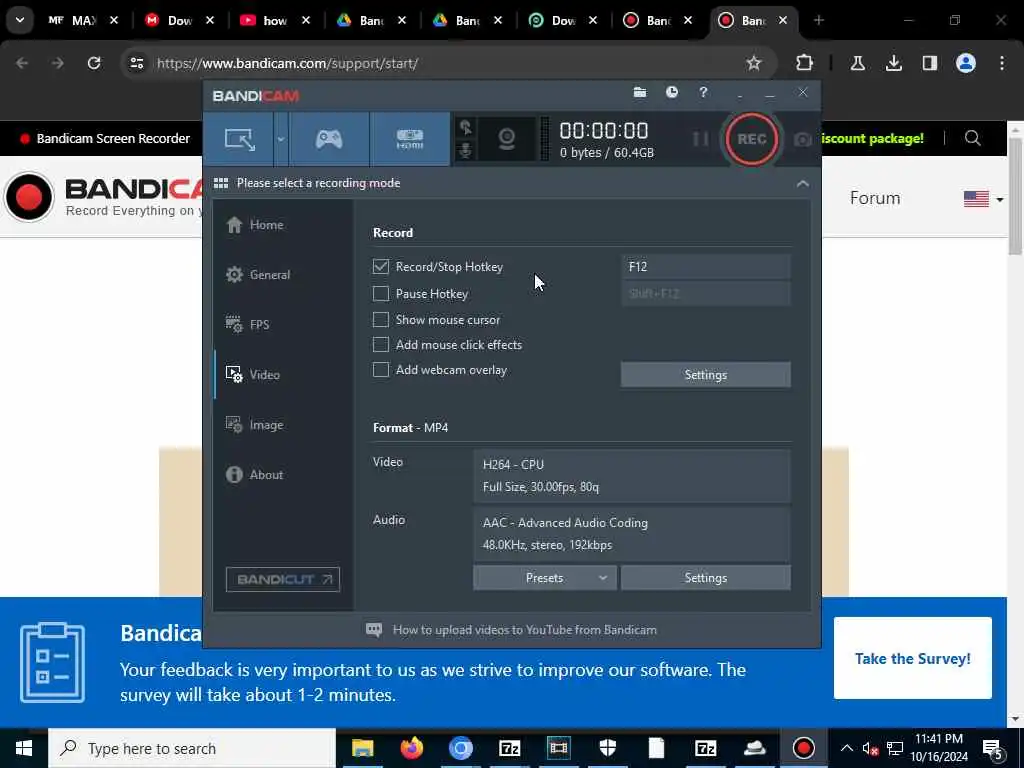
Task: Open scheduled recording clock icon
Action: pos(671,92)
